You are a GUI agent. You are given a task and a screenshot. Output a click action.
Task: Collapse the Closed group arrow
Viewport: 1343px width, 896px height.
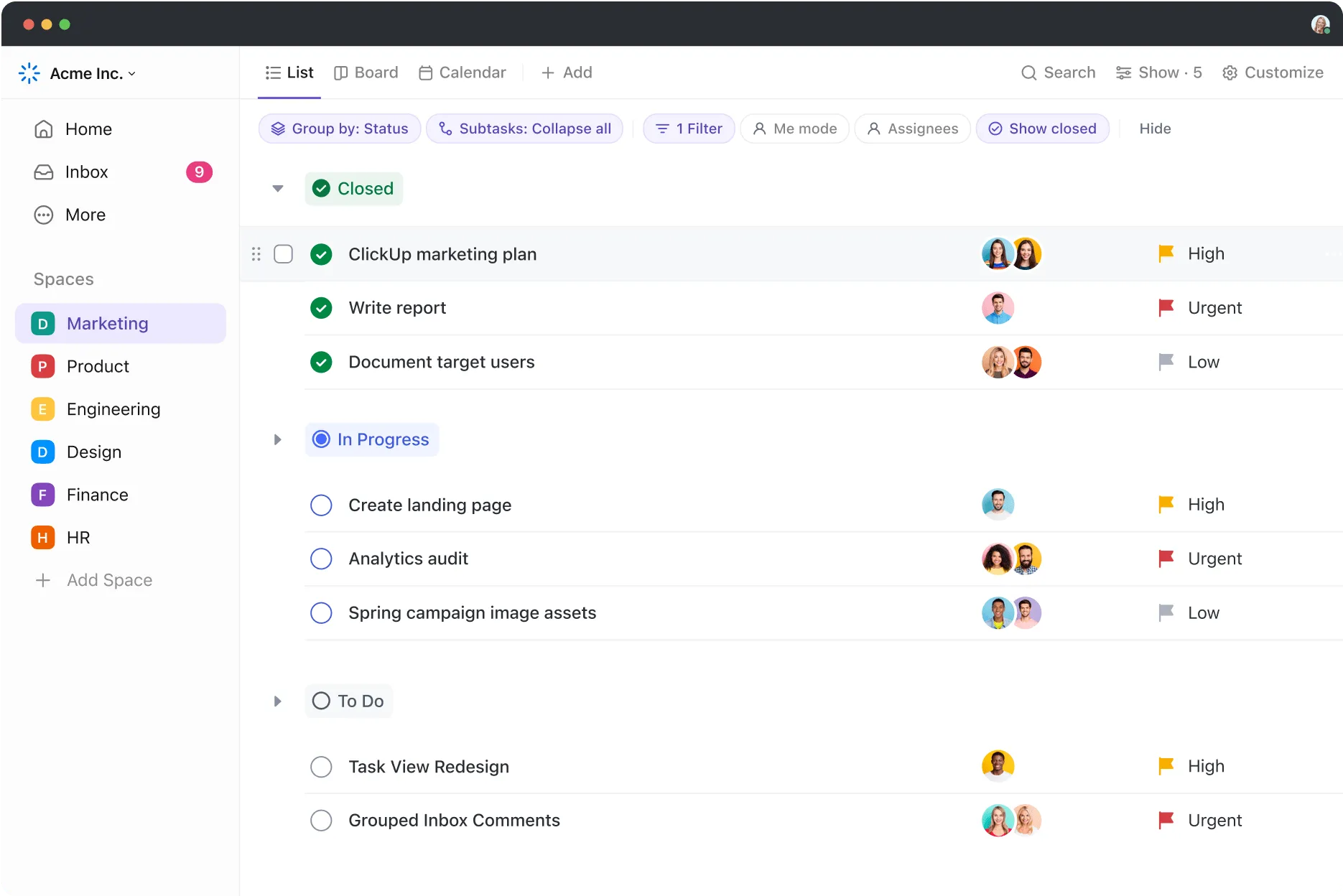click(278, 189)
